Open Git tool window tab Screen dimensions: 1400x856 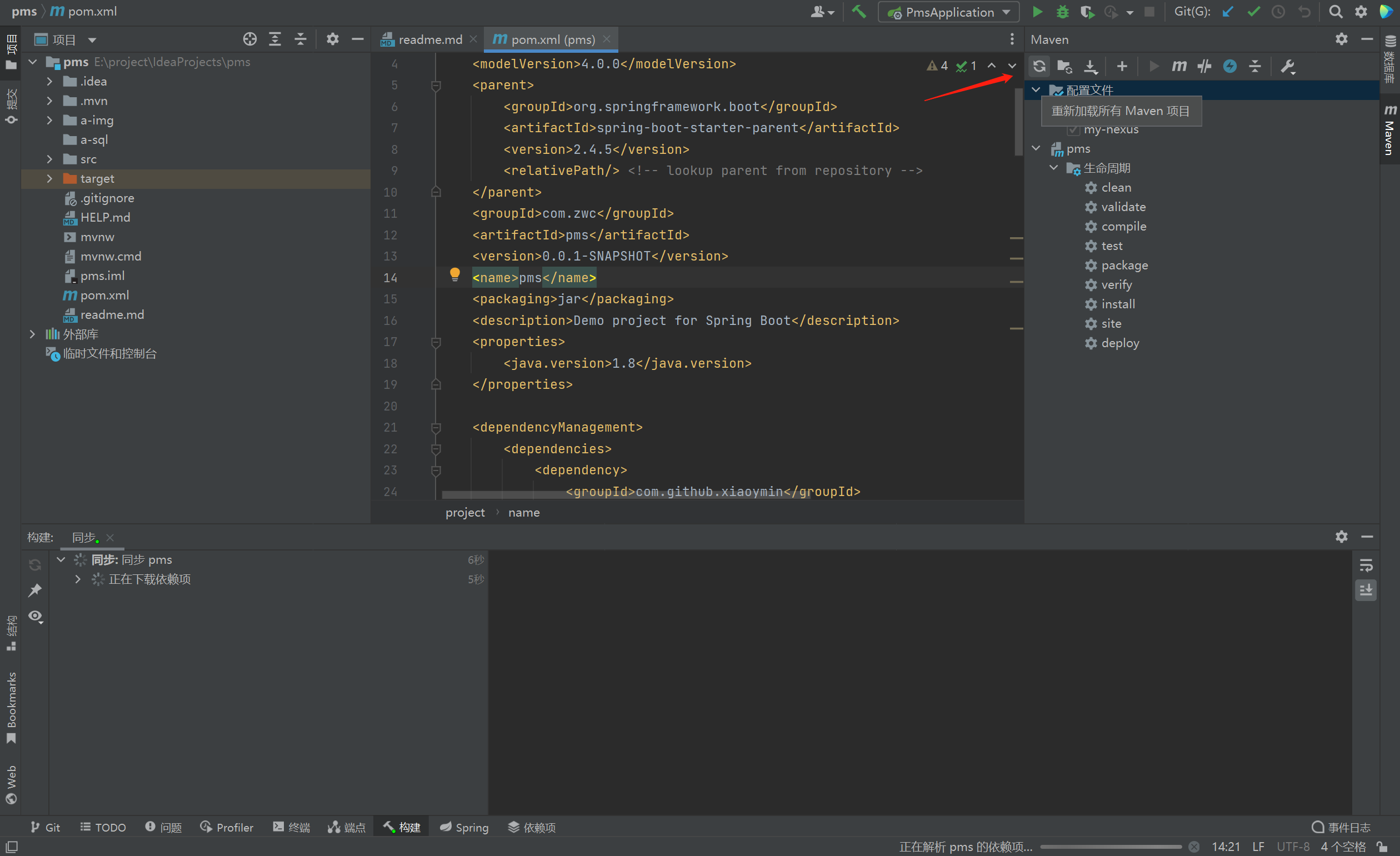coord(45,827)
